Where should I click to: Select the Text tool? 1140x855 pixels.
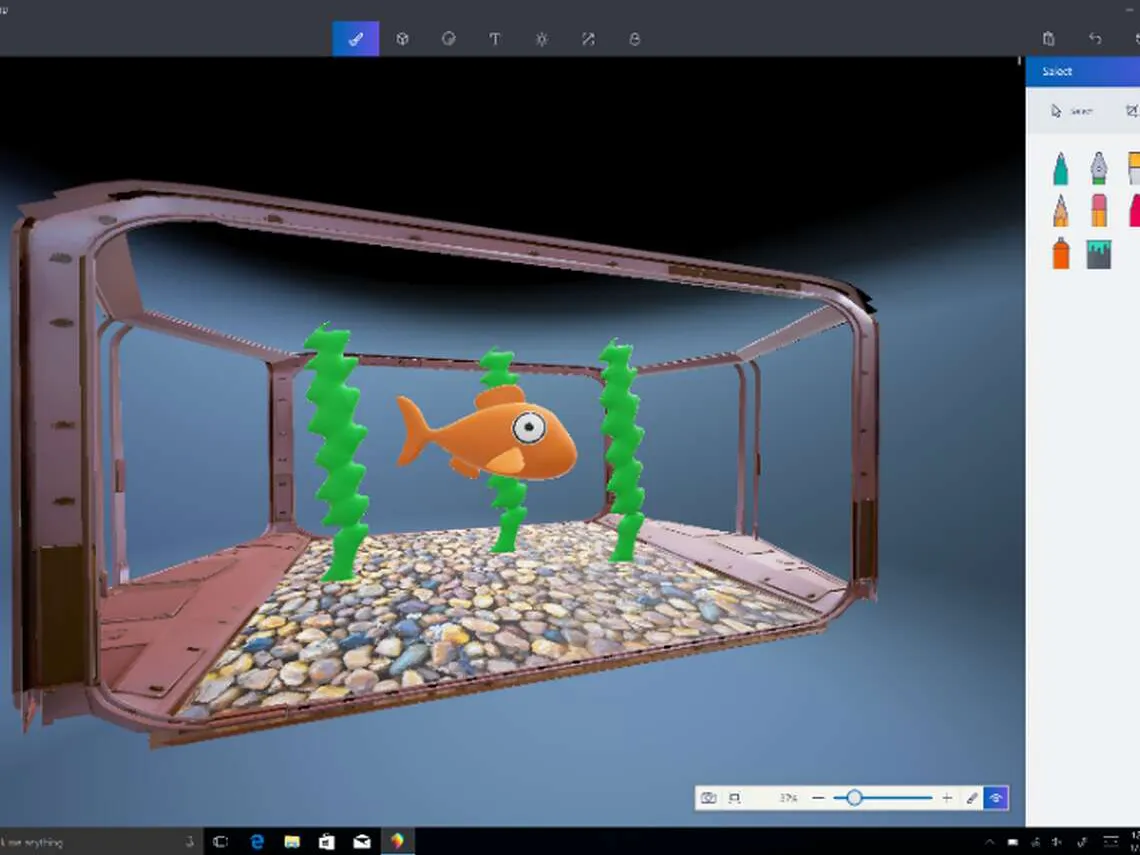tap(494, 39)
